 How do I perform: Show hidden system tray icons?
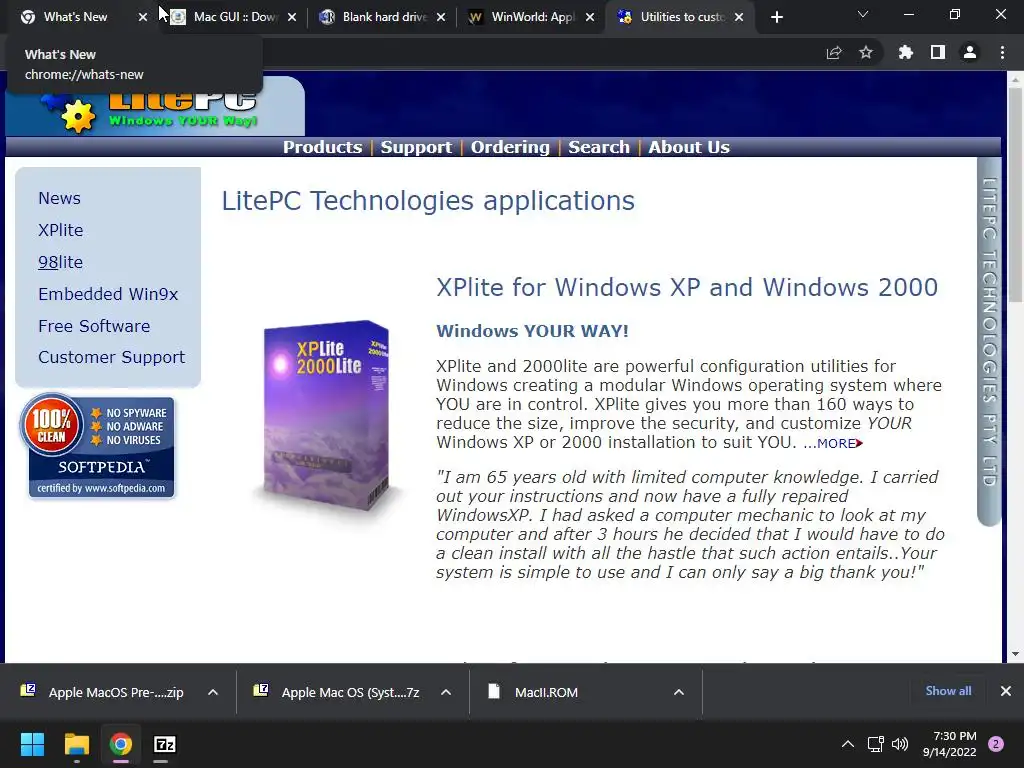[x=848, y=744]
